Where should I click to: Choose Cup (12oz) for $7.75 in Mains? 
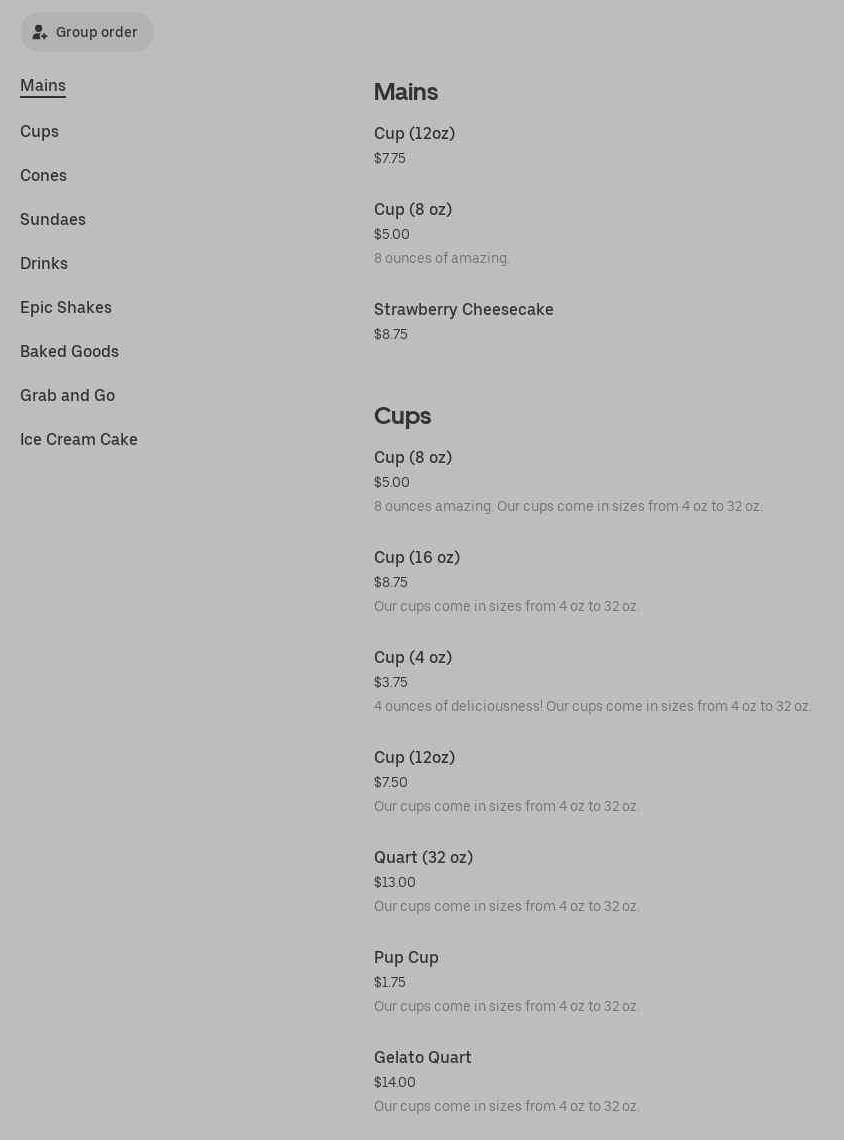point(414,134)
